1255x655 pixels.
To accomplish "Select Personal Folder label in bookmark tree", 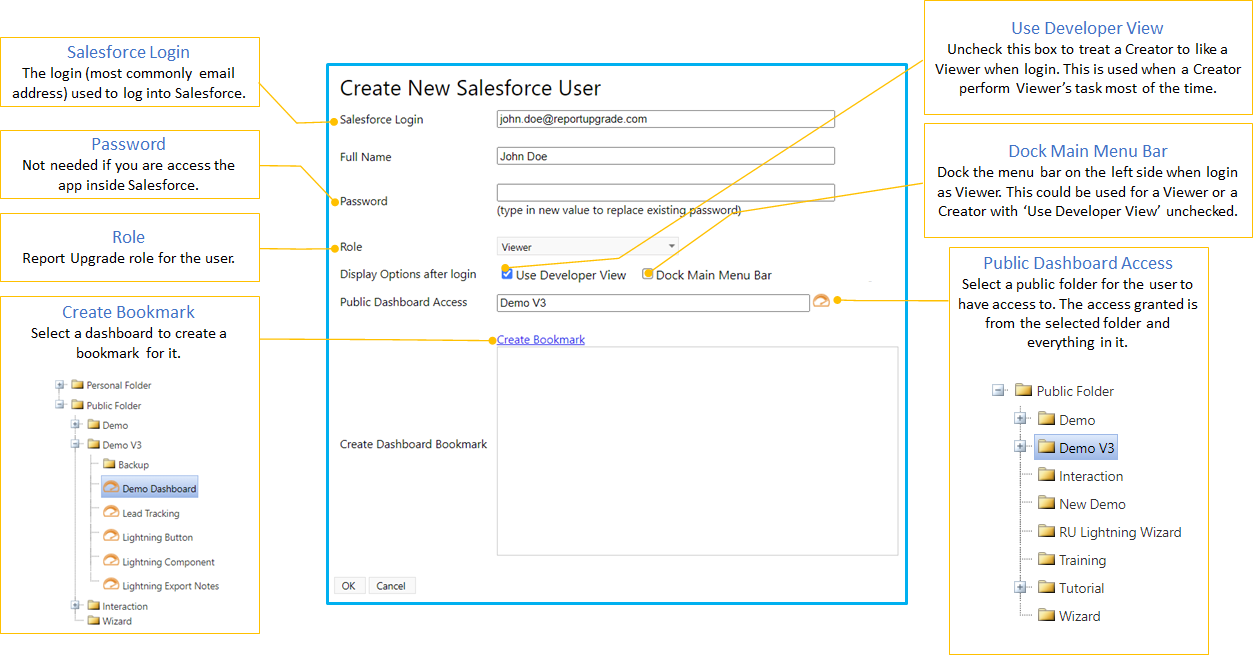I will 119,385.
